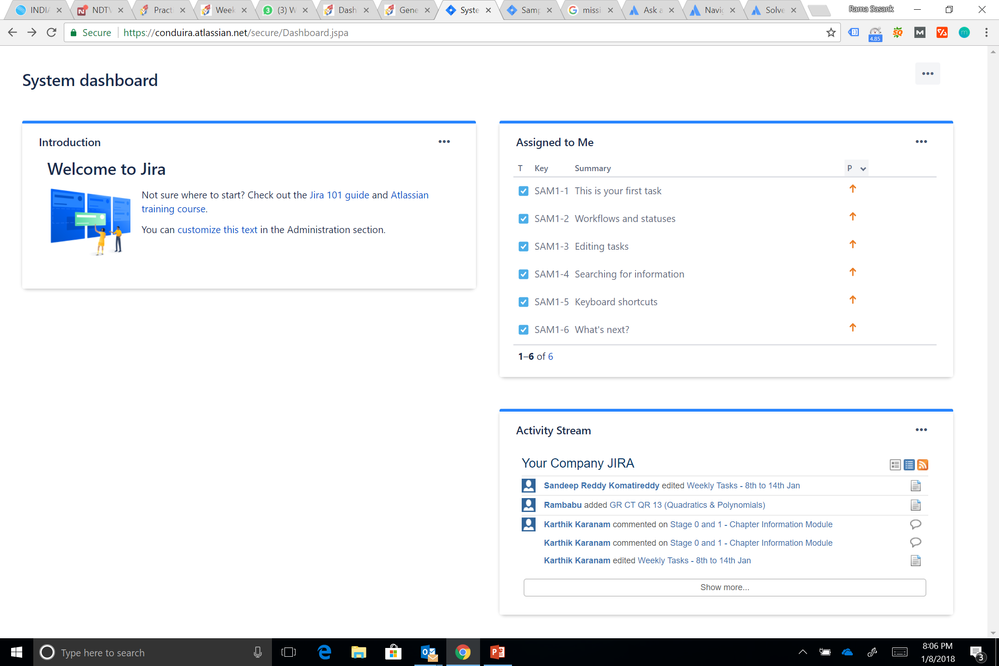
Task: Click the task type icon beside SAM1-1
Action: 523,190
